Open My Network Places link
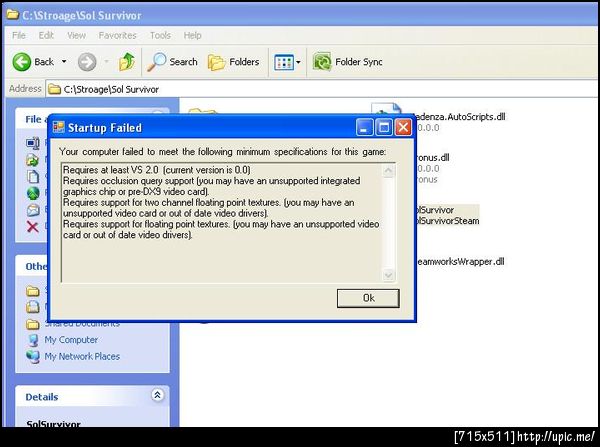This screenshot has width=600, height=447. point(82,356)
